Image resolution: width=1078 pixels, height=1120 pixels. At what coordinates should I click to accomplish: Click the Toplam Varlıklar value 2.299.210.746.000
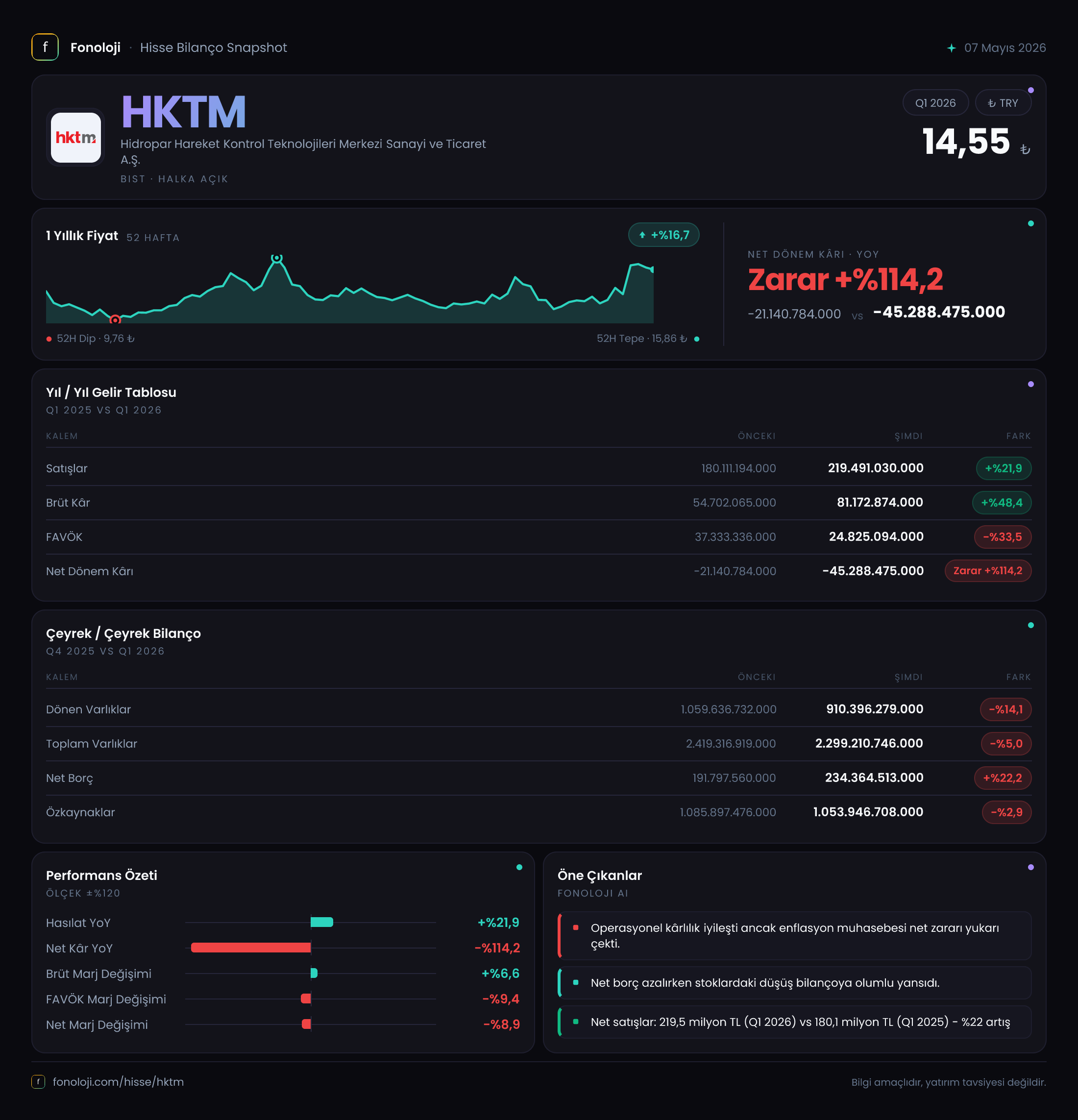[x=869, y=743]
